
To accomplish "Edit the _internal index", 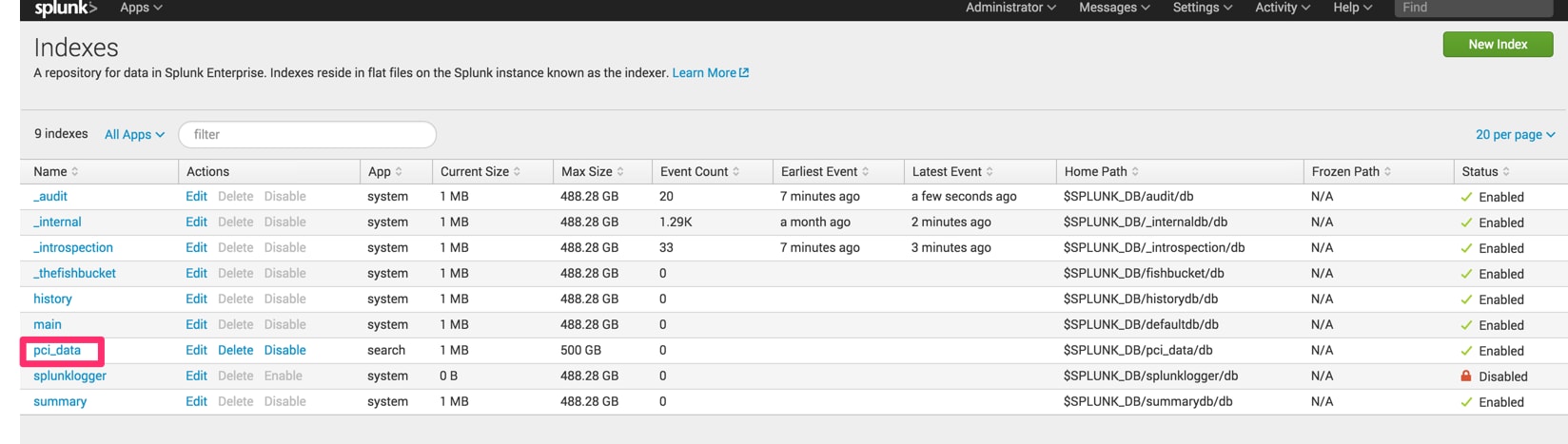I will pos(196,222).
